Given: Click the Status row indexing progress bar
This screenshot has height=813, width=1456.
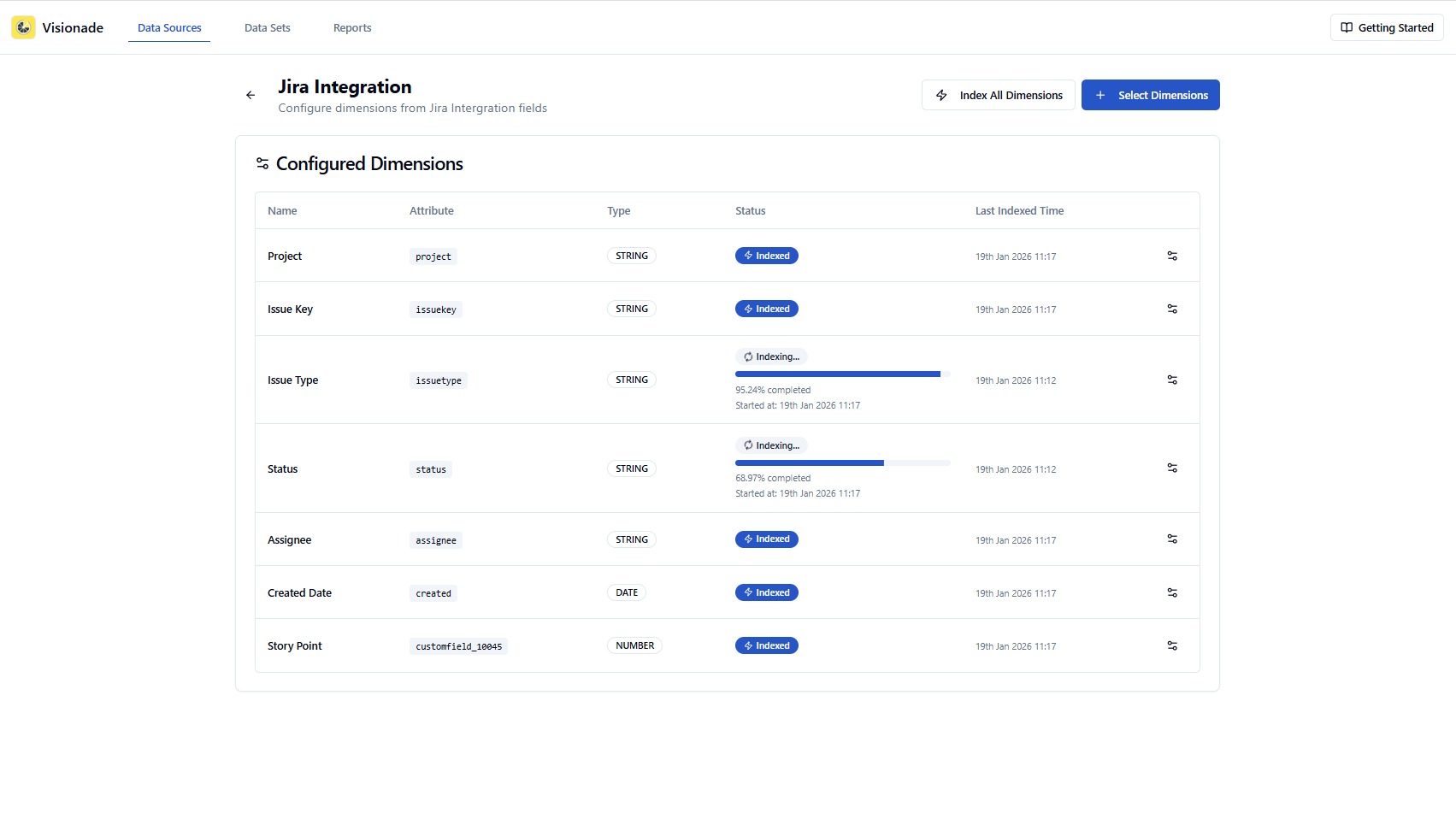Looking at the screenshot, I should [842, 462].
